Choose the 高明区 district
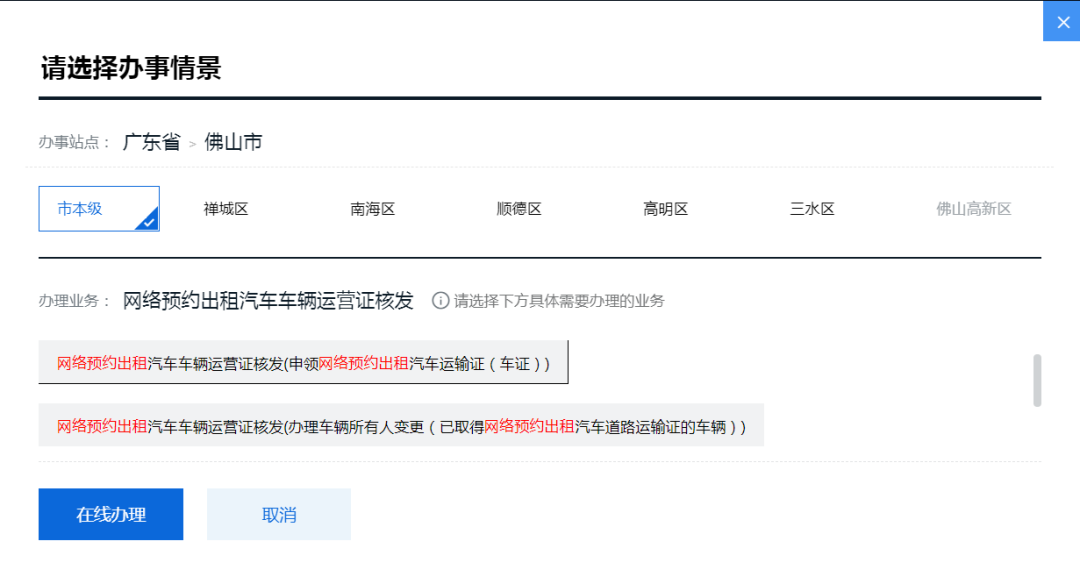 tap(665, 208)
